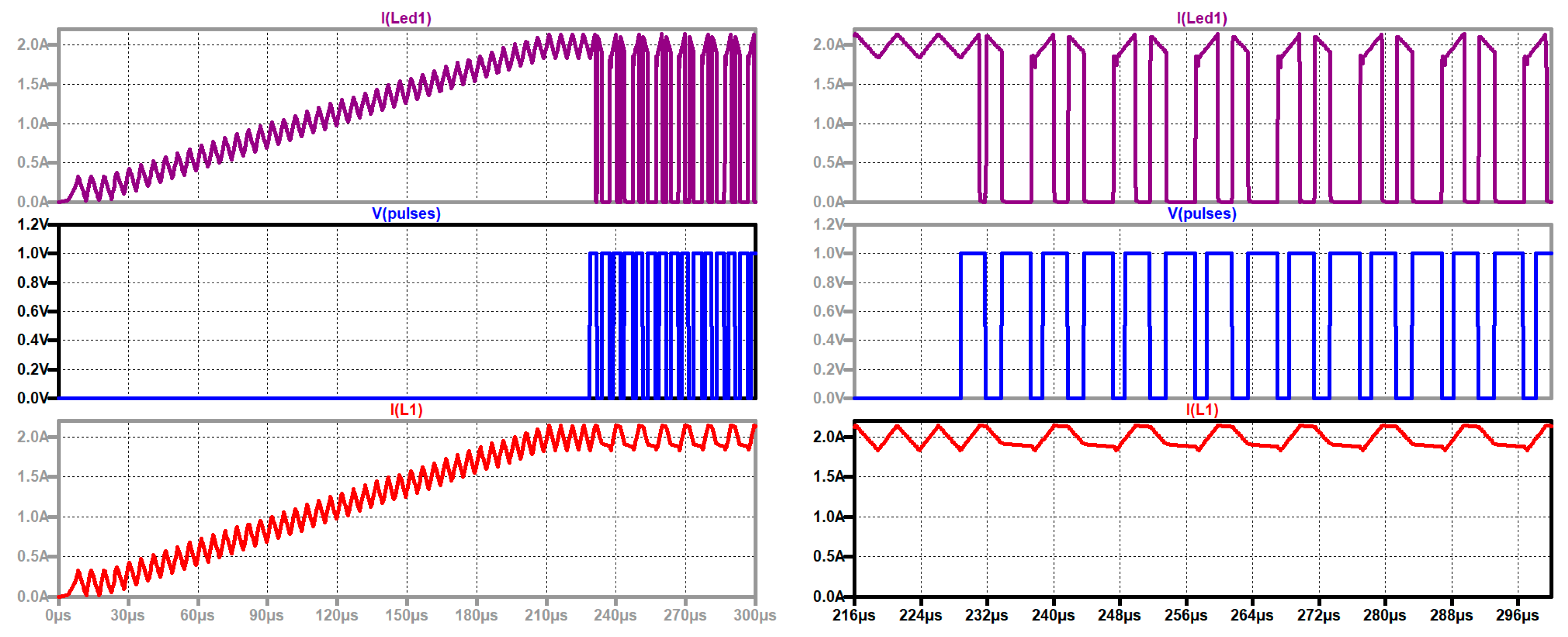Viewport: 1568px width, 637px height.
Task: Click the 0µs tick on left time axis
Action: 58,615
